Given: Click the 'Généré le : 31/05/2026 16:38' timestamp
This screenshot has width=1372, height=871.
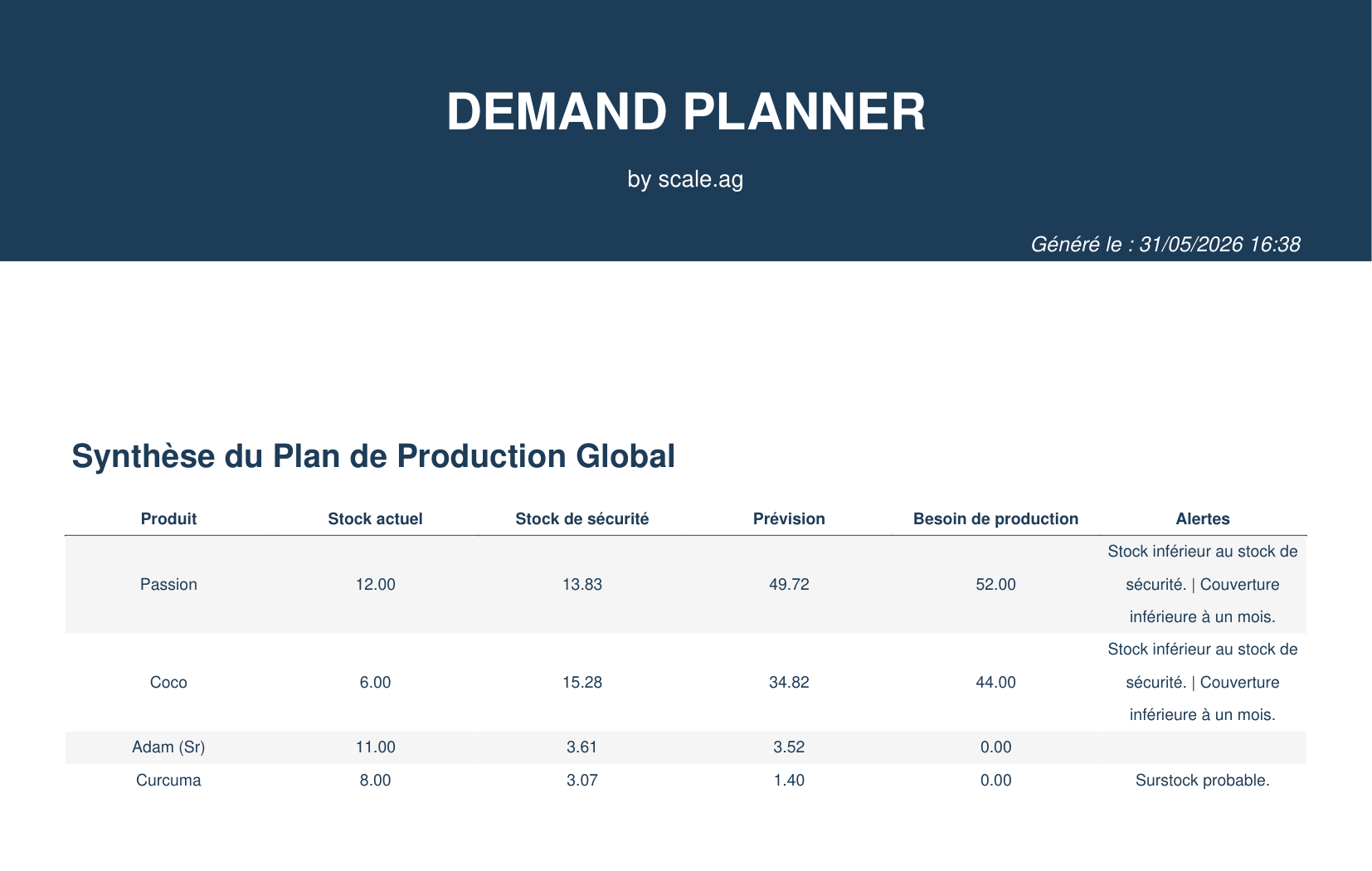Looking at the screenshot, I should 1165,245.
